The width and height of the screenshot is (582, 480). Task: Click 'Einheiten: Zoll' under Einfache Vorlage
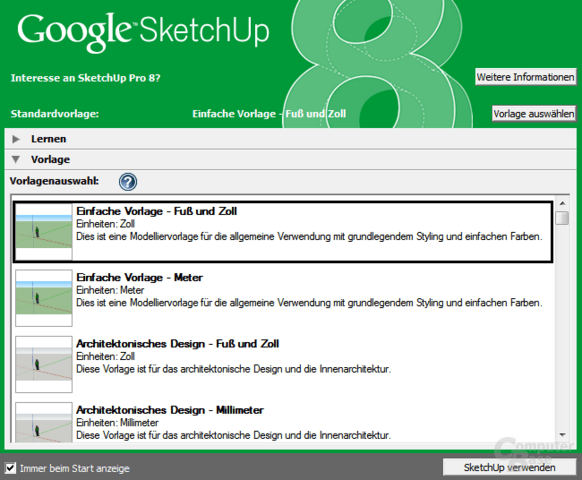pos(105,224)
